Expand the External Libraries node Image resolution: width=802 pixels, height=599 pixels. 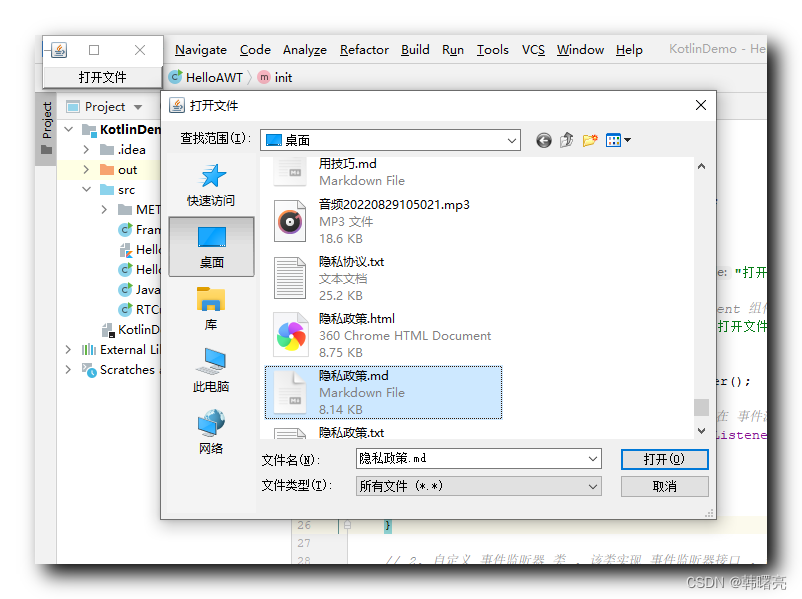point(67,349)
